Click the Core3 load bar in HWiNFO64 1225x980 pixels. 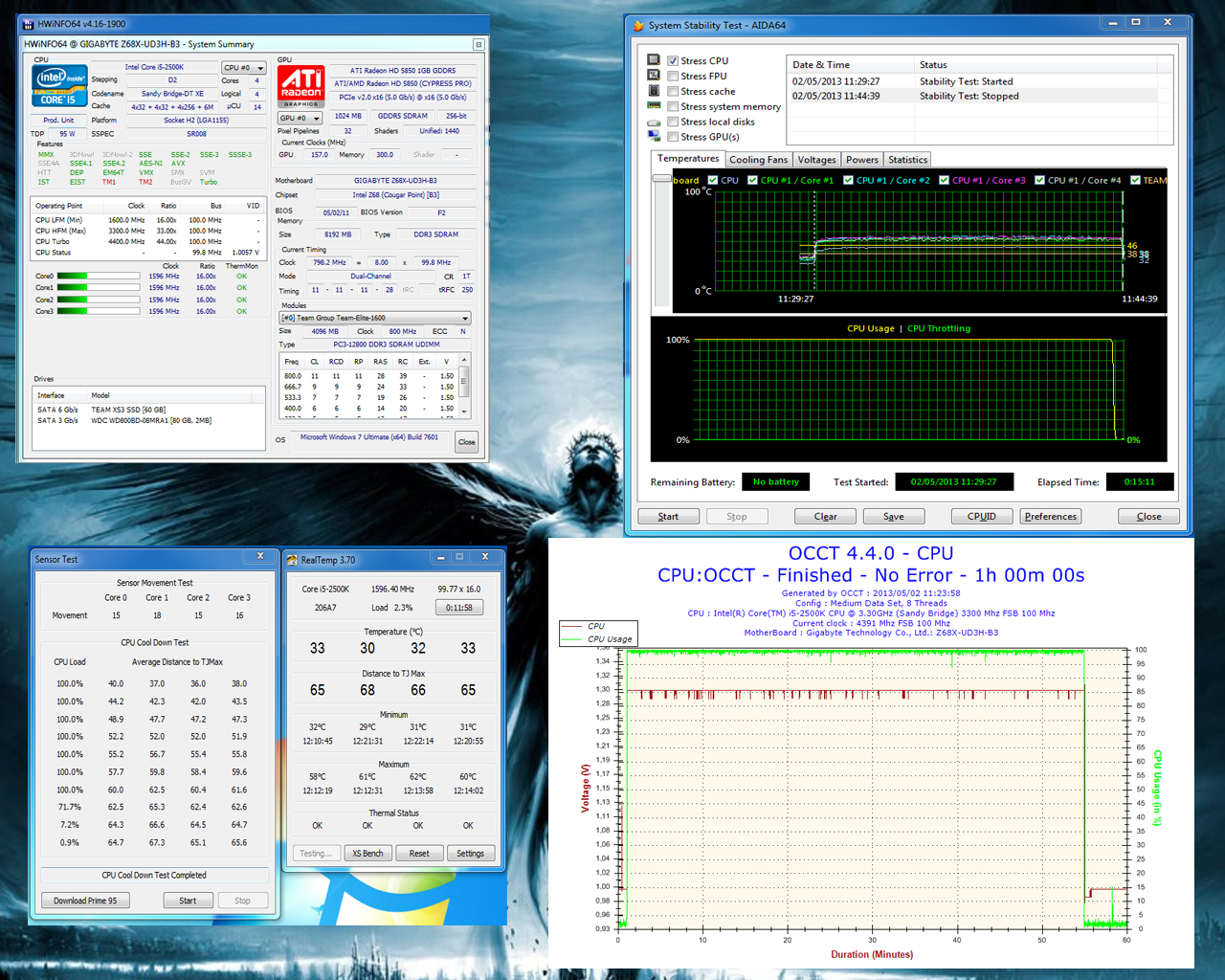coord(99,312)
